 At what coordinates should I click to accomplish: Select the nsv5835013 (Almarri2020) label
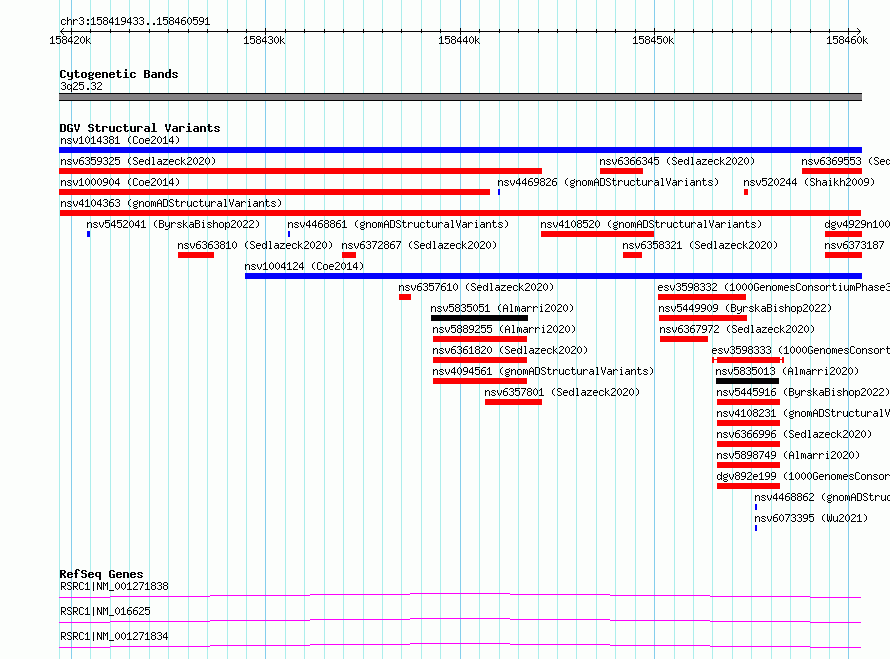tap(787, 371)
